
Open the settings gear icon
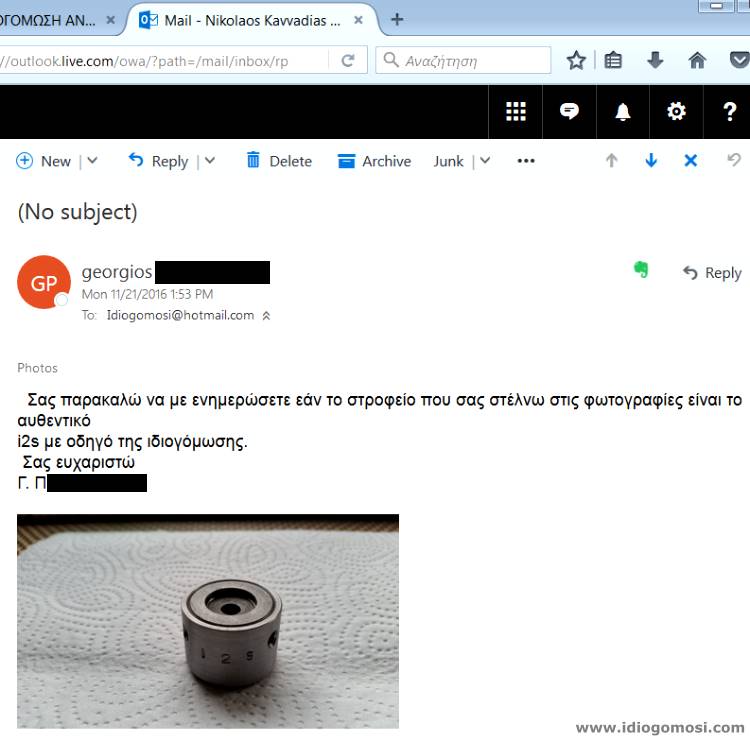point(676,111)
